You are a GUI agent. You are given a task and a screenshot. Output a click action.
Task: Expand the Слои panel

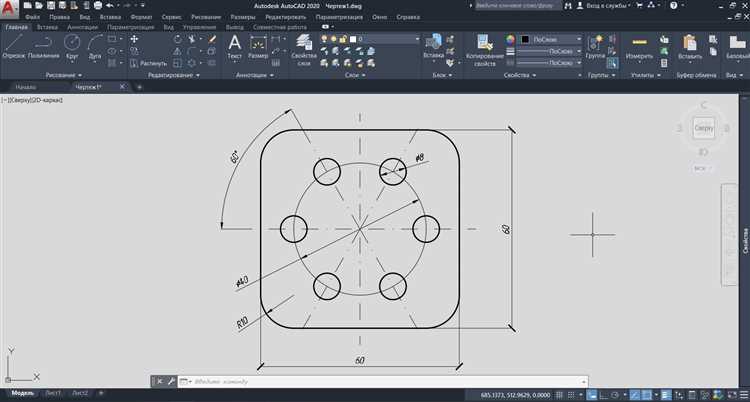355,75
